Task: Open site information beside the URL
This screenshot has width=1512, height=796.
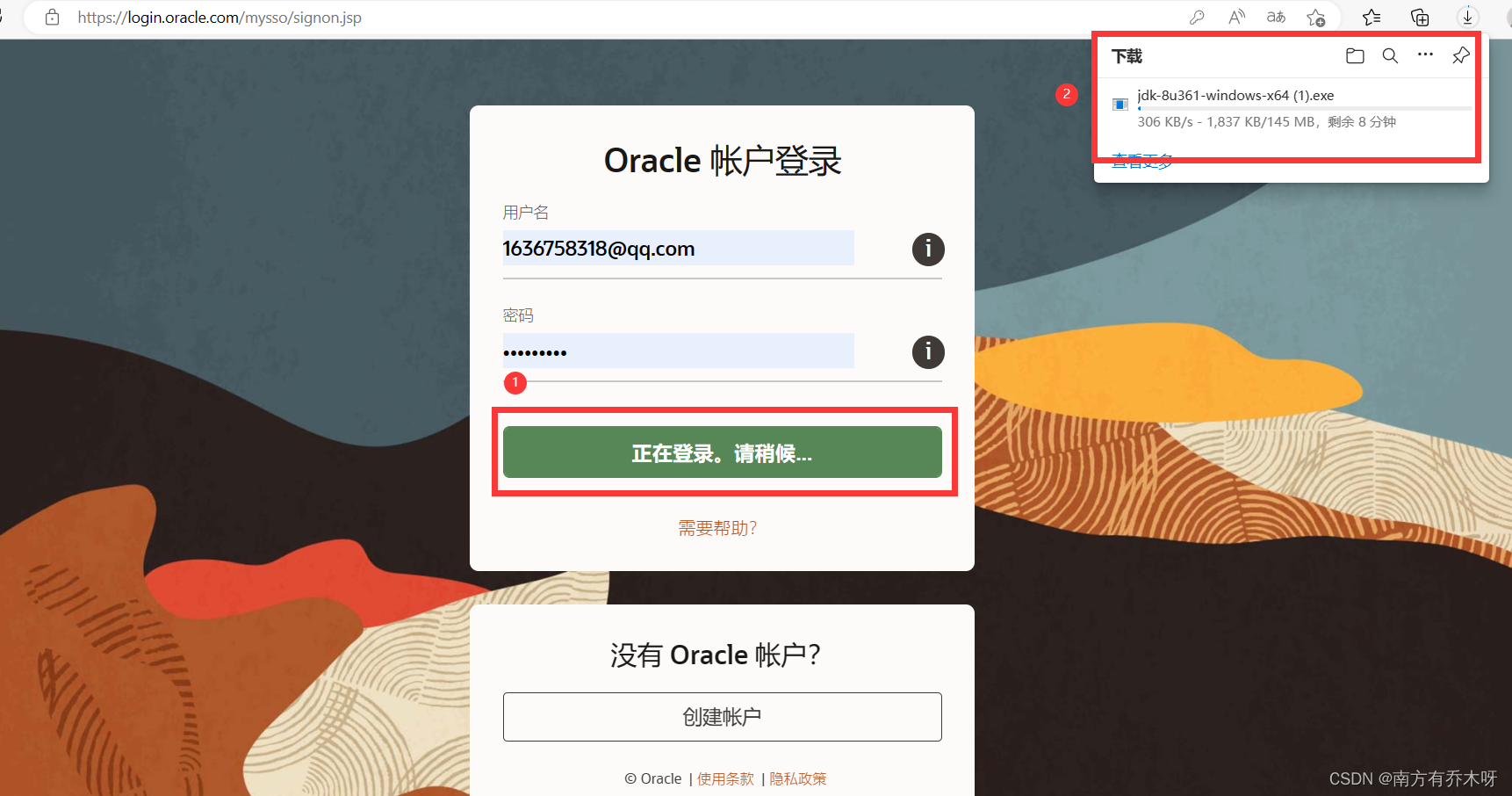Action: click(52, 17)
